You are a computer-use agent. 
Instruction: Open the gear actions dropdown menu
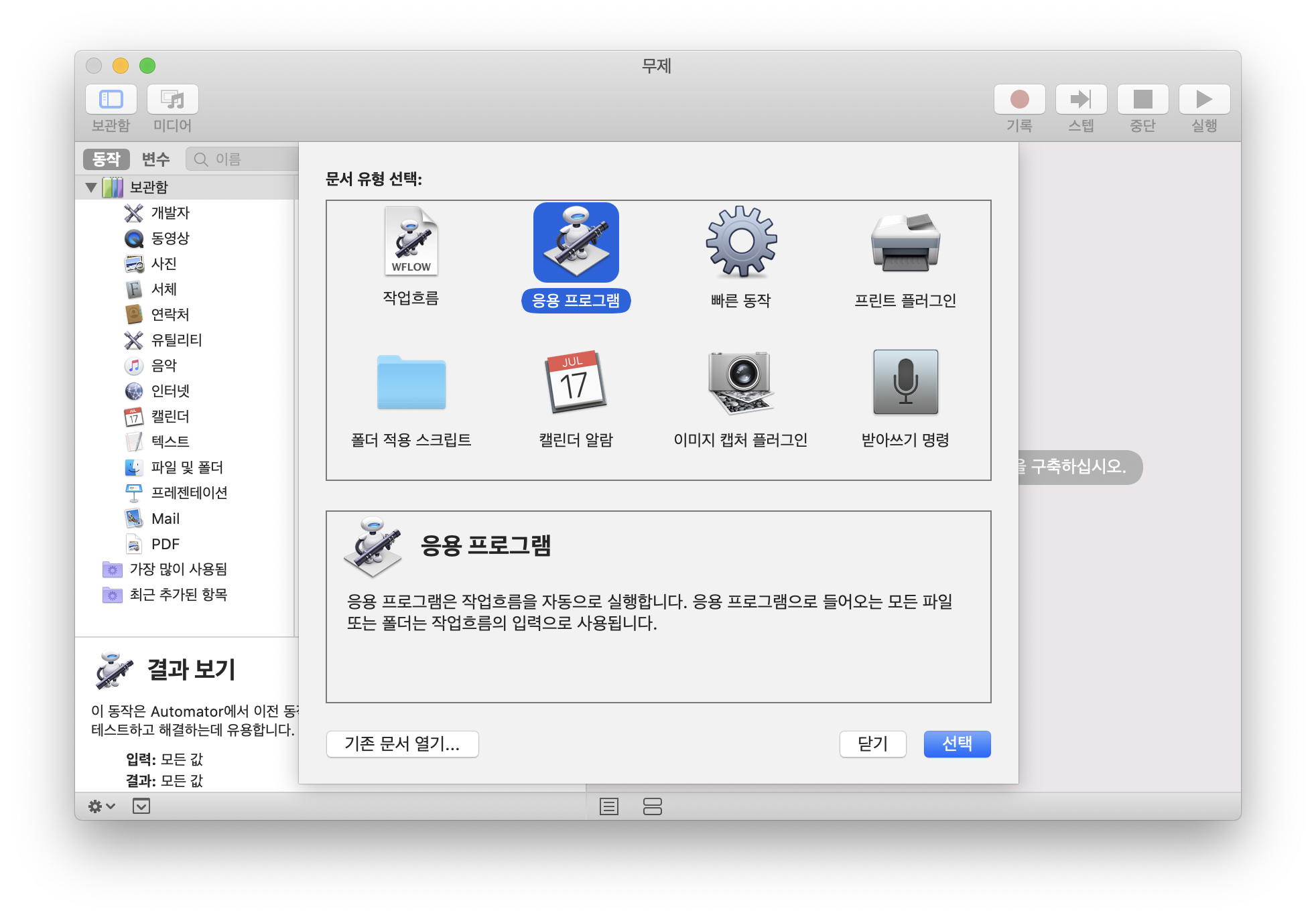(102, 806)
